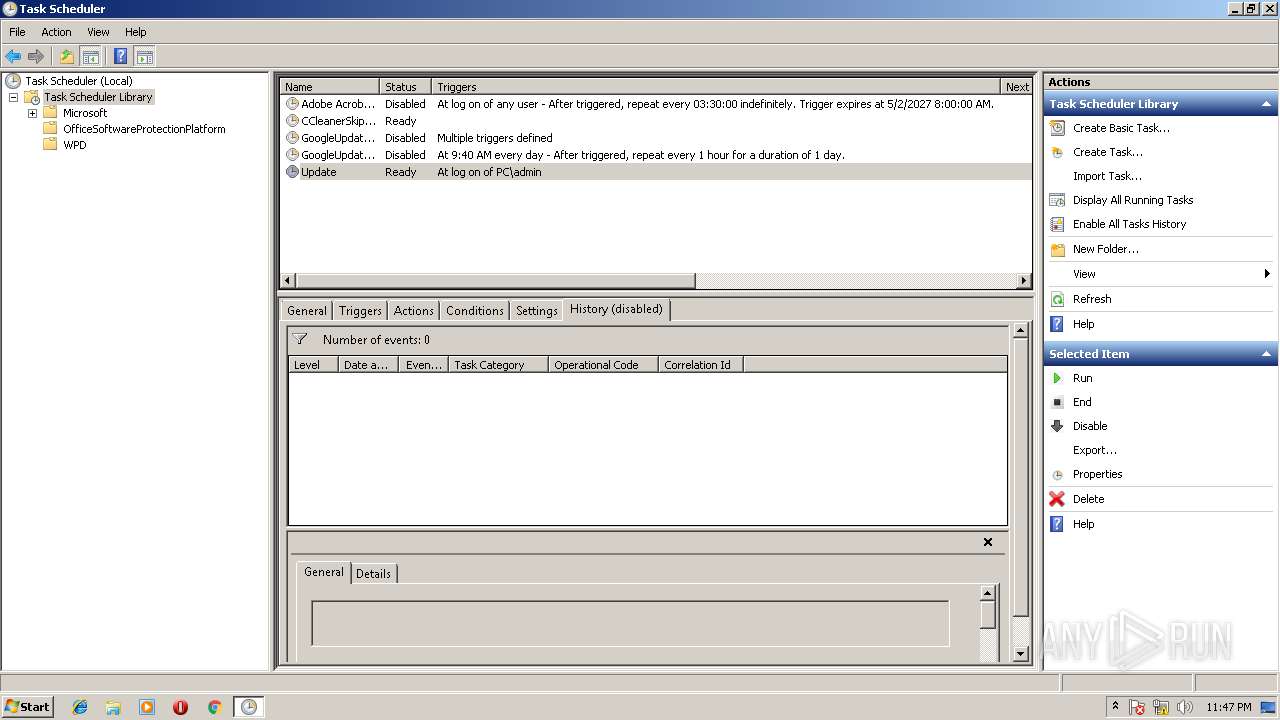Image resolution: width=1280 pixels, height=720 pixels.
Task: Expand the View submenu arrow
Action: (x=1266, y=274)
